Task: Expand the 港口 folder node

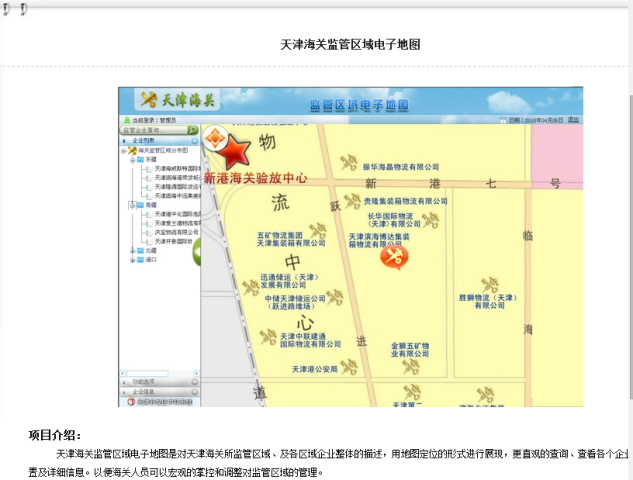Action: click(132, 260)
